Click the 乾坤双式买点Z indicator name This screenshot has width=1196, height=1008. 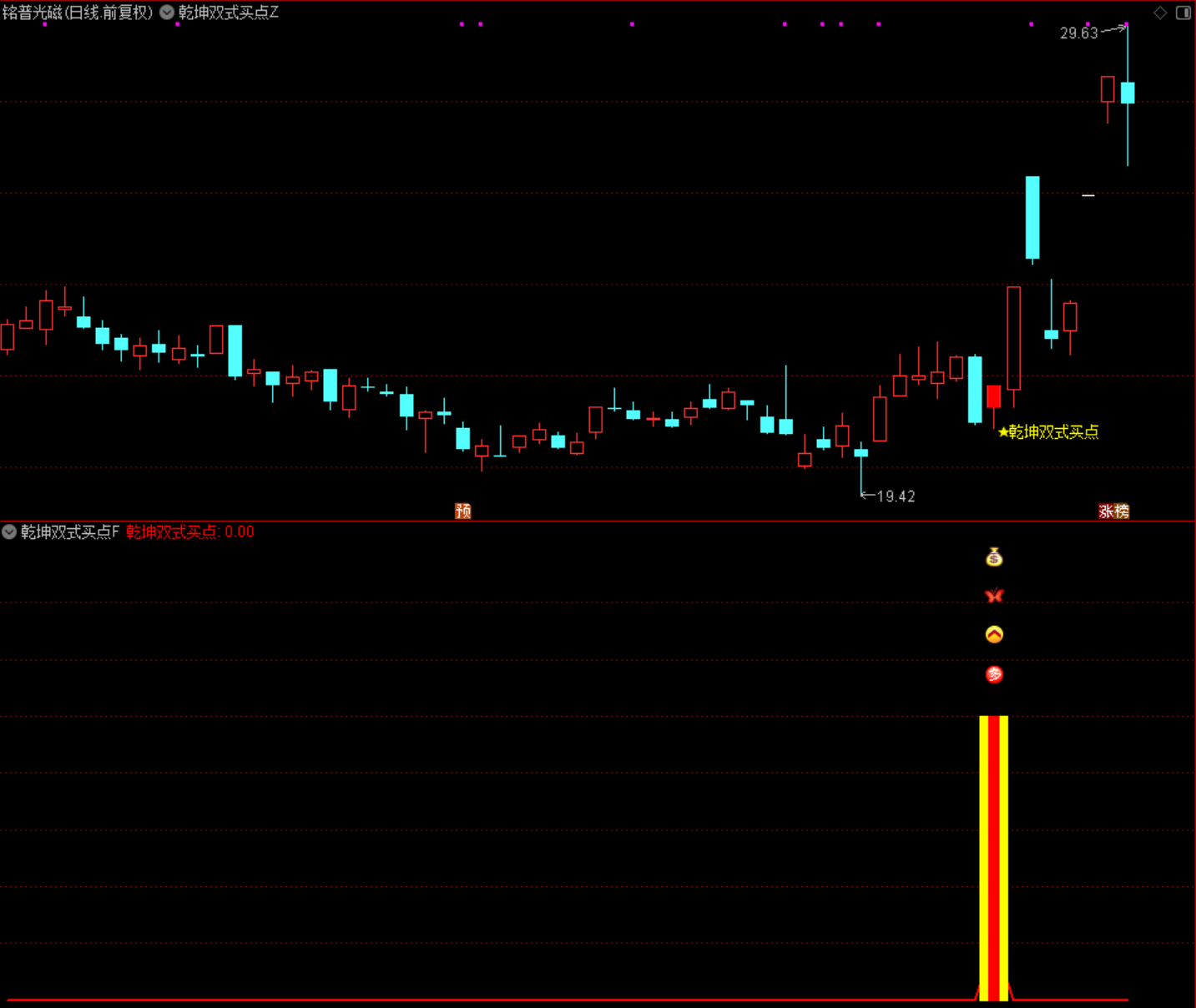228,13
